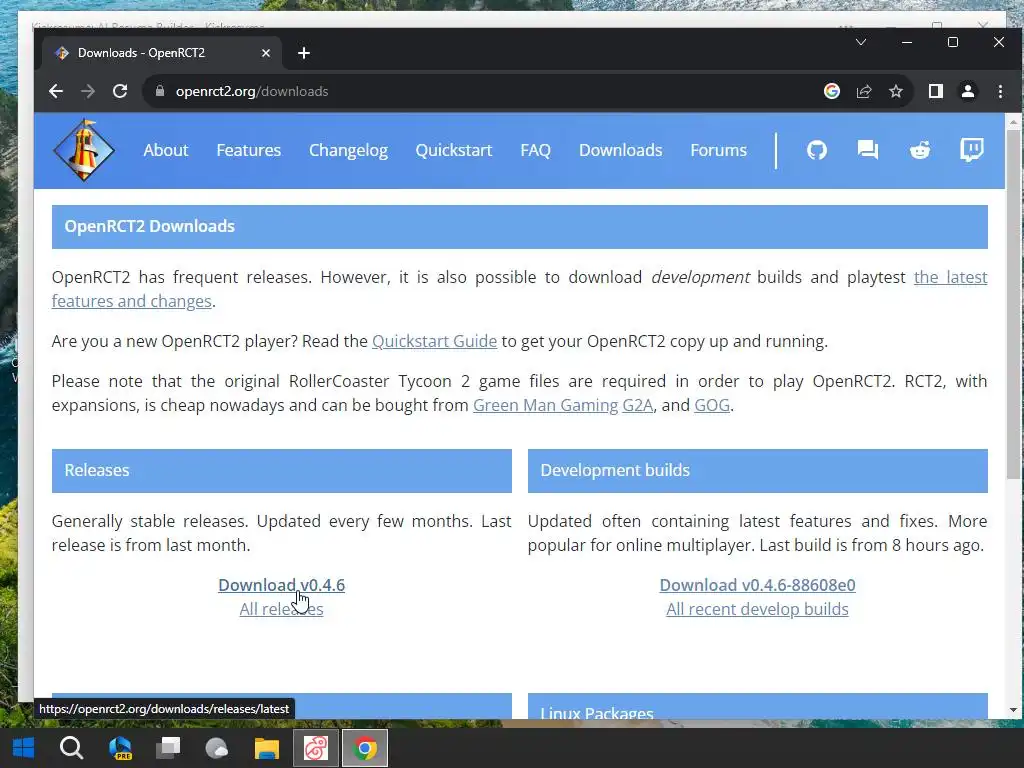The width and height of the screenshot is (1024, 768).
Task: Click Download v0.4.6 release link
Action: coord(281,585)
